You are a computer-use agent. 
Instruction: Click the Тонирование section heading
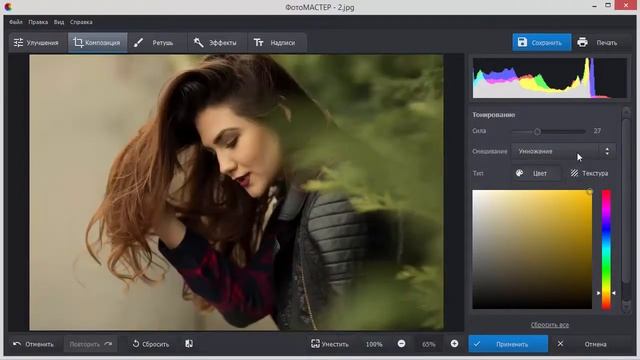pyautogui.click(x=493, y=115)
